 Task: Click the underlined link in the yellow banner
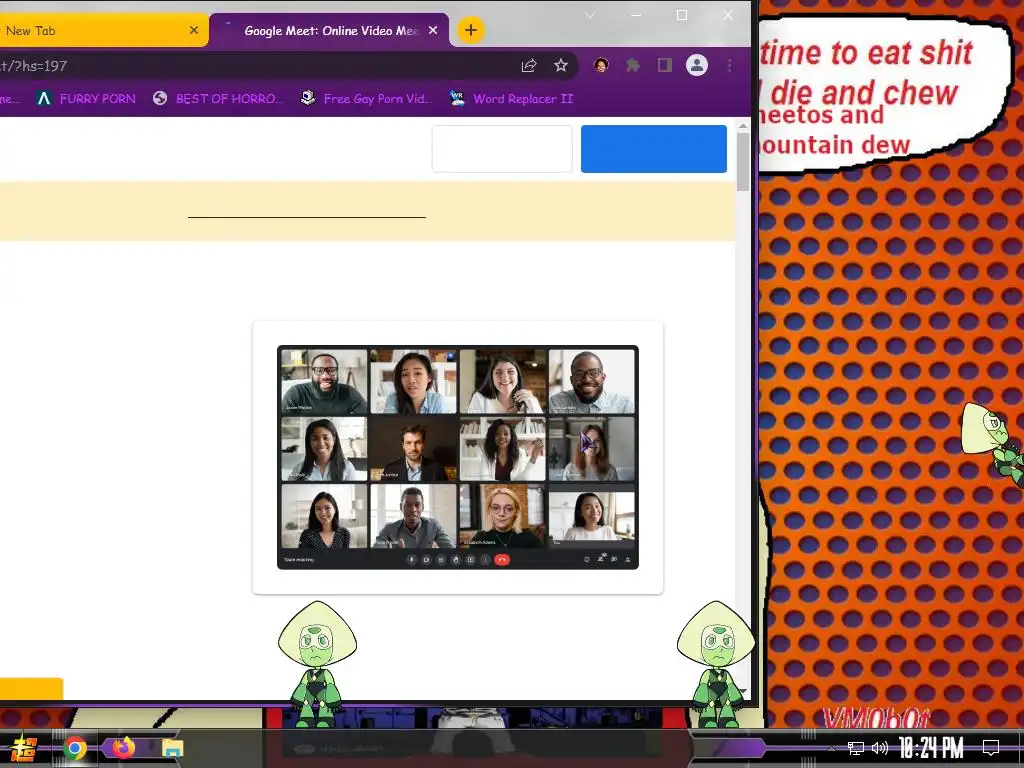(x=307, y=213)
